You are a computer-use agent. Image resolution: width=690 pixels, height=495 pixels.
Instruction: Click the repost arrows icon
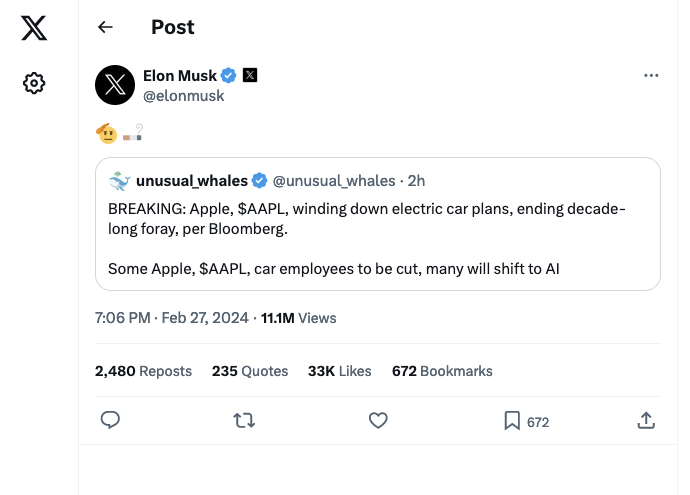pos(243,421)
